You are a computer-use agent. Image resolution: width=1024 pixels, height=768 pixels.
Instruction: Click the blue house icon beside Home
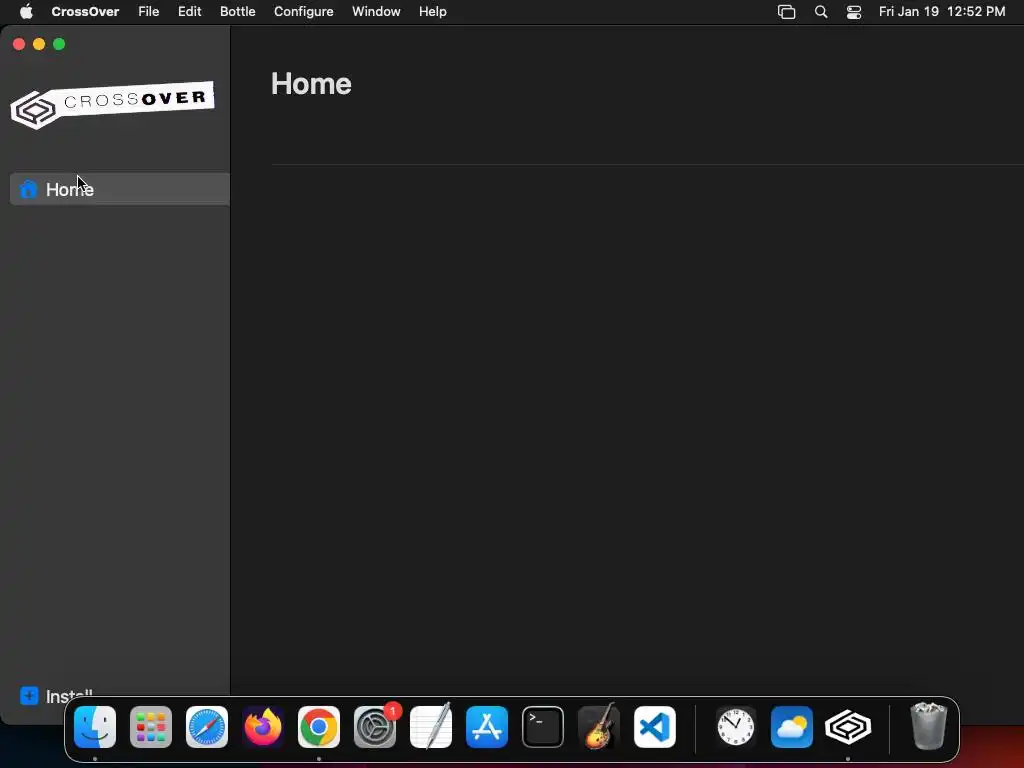pyautogui.click(x=28, y=189)
